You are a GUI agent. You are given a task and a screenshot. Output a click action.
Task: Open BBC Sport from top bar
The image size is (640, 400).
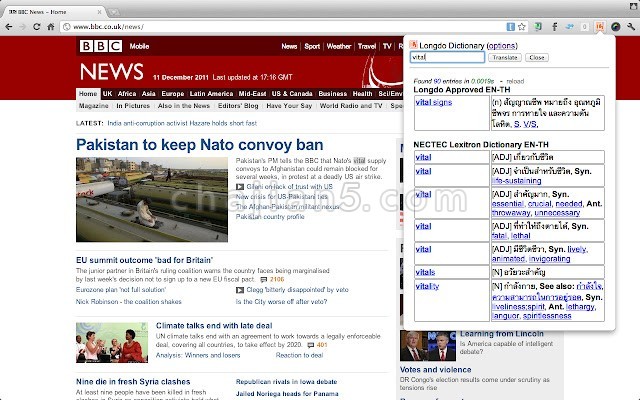click(x=312, y=47)
